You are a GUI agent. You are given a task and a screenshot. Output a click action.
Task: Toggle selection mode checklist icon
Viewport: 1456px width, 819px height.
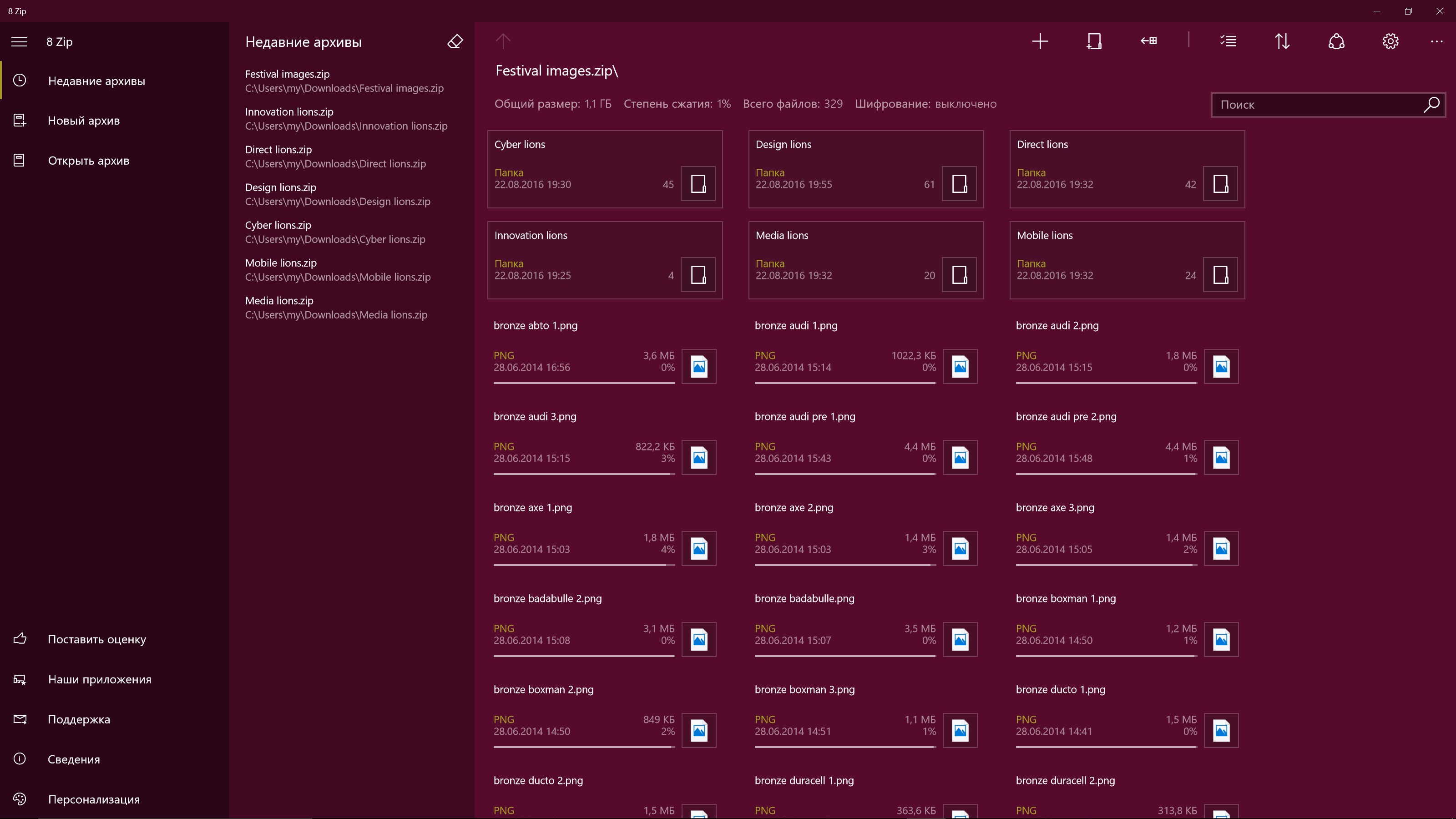coord(1228,41)
